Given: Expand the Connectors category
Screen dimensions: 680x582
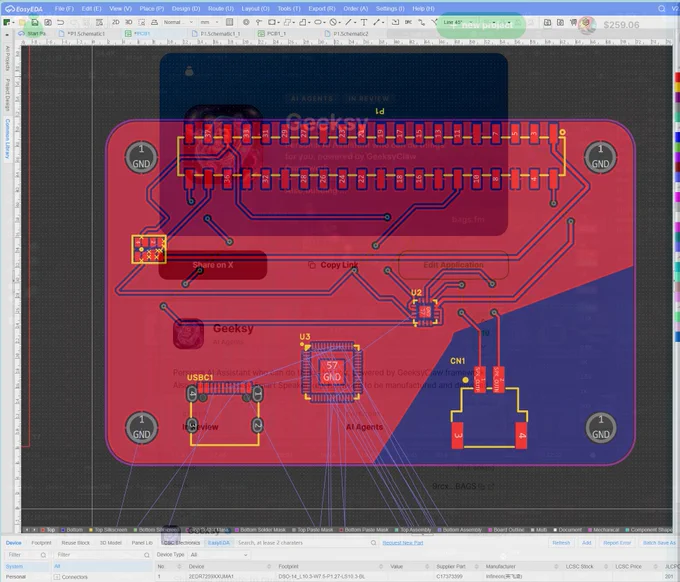Looking at the screenshot, I should [57, 577].
